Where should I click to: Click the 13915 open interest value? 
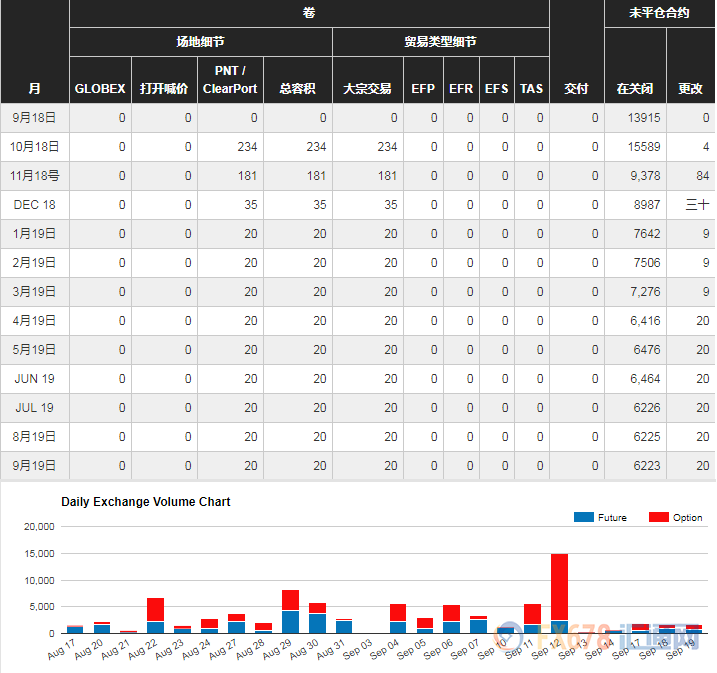click(x=644, y=118)
